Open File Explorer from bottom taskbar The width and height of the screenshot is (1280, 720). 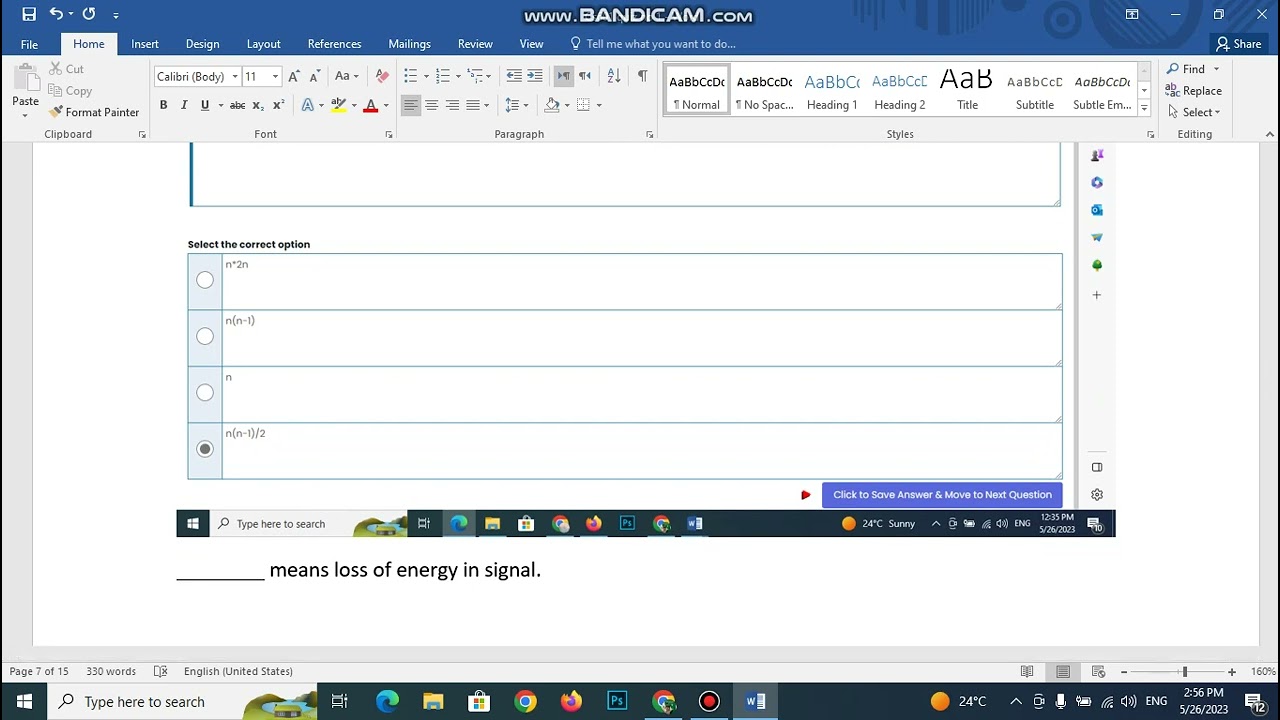pyautogui.click(x=433, y=702)
